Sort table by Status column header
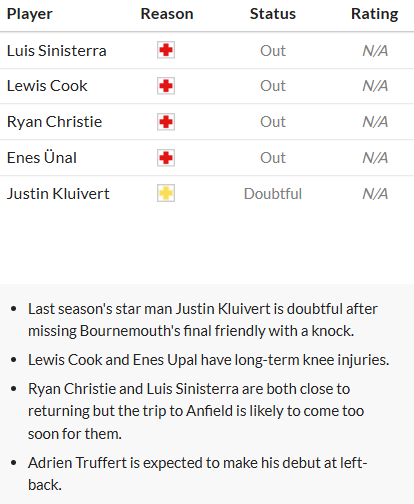 click(273, 14)
